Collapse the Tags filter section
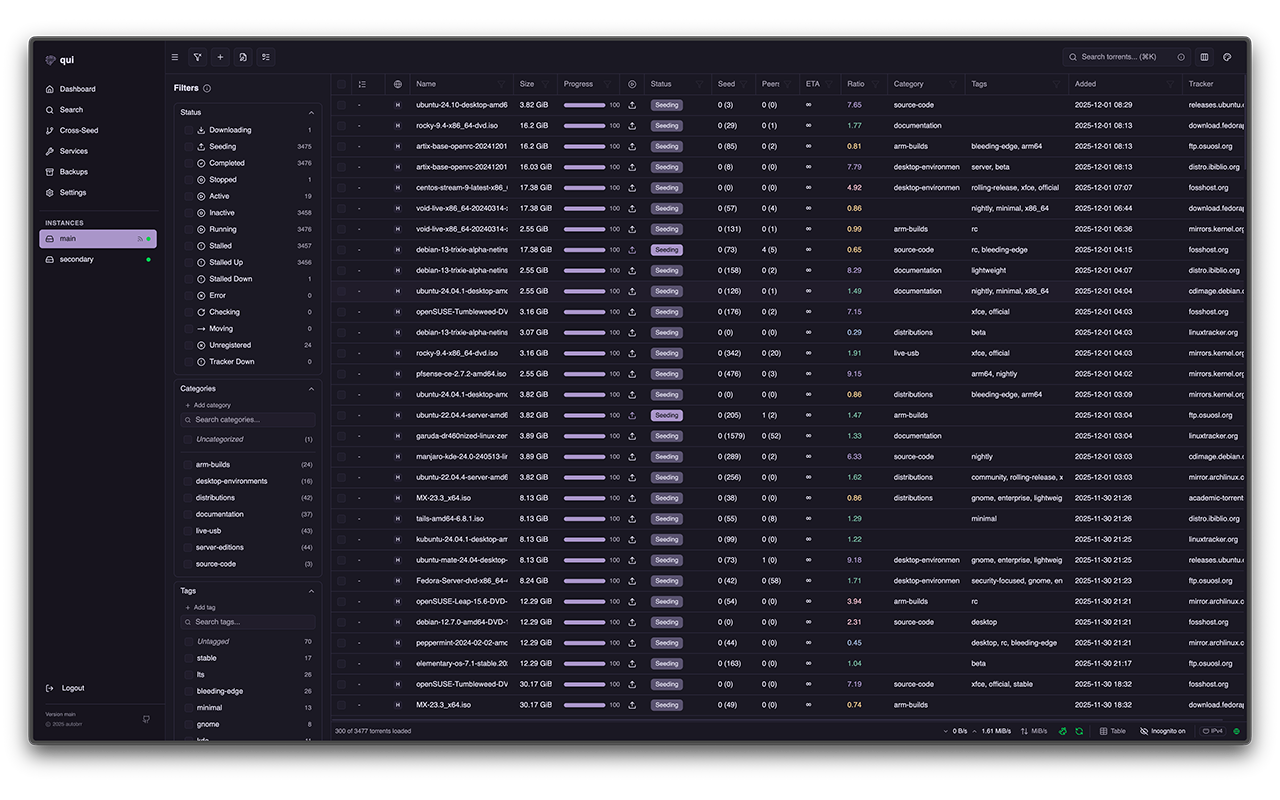 pyautogui.click(x=311, y=591)
